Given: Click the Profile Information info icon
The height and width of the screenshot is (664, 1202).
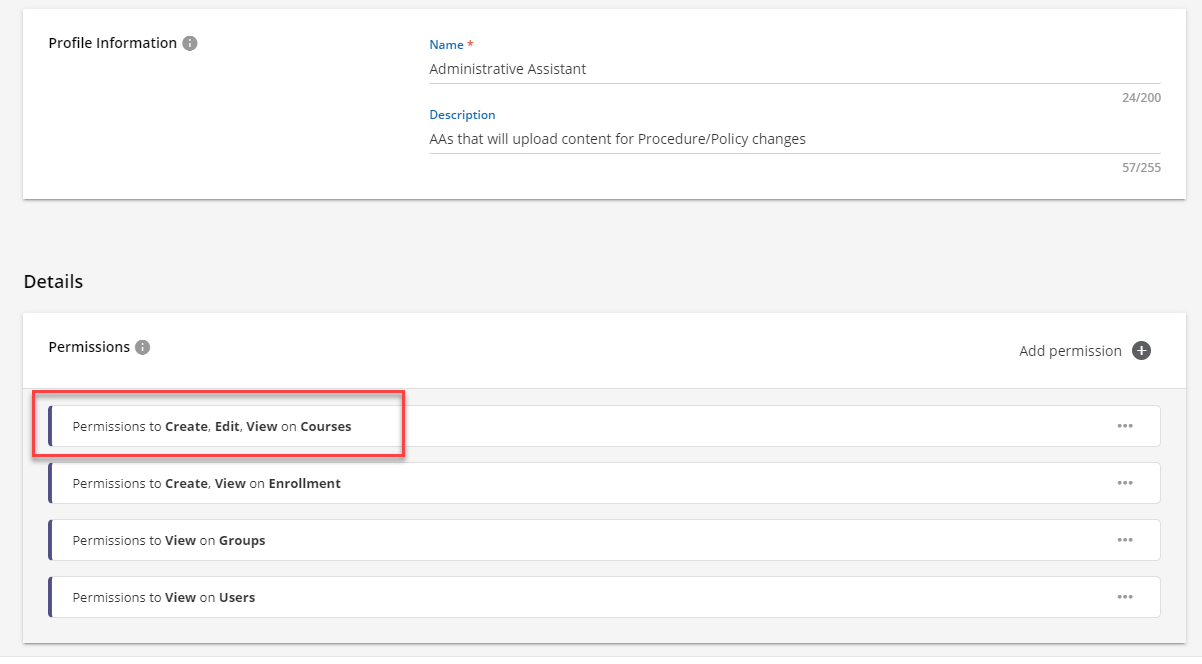Looking at the screenshot, I should (190, 44).
